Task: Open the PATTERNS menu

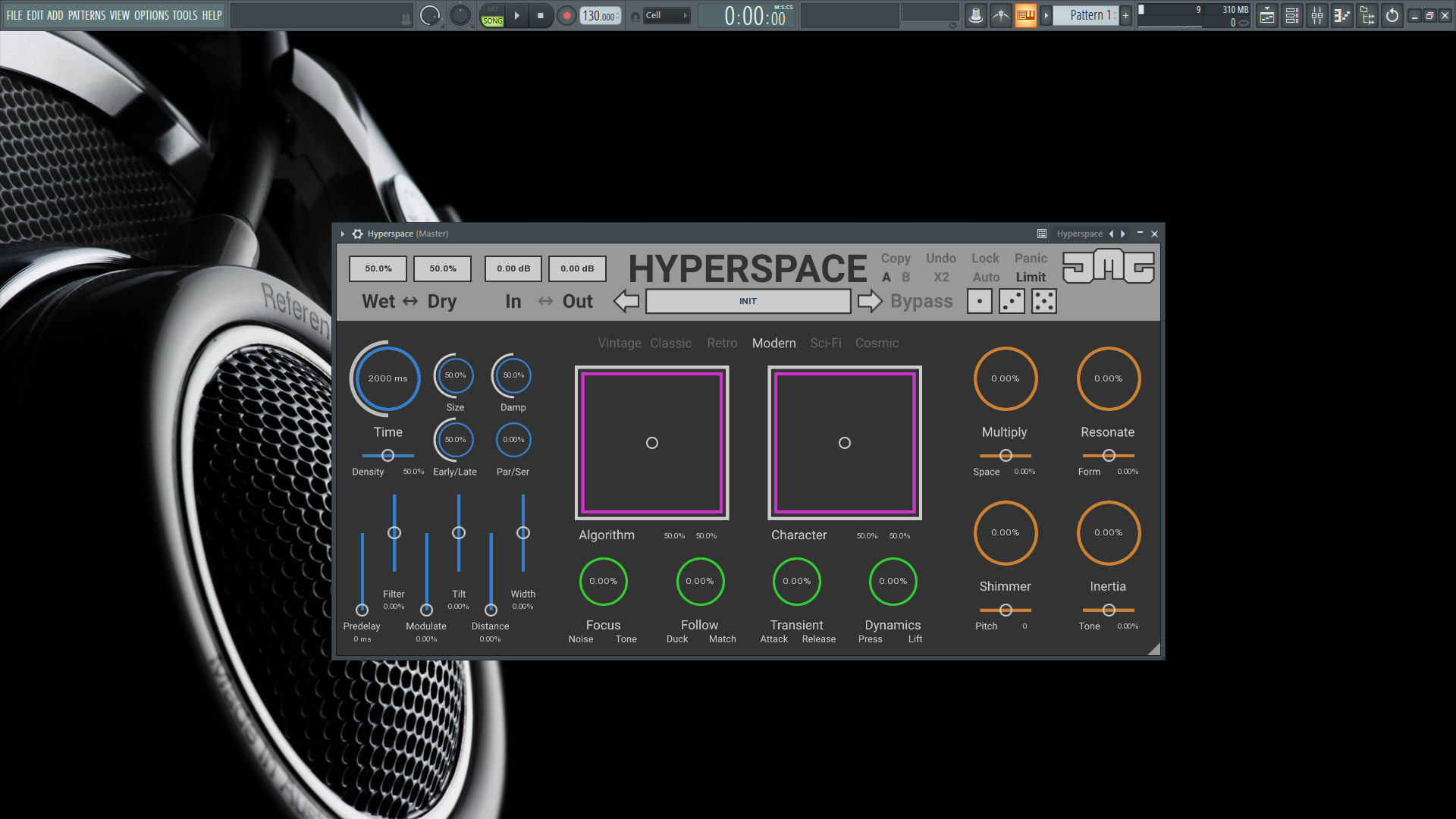Action: [x=86, y=15]
